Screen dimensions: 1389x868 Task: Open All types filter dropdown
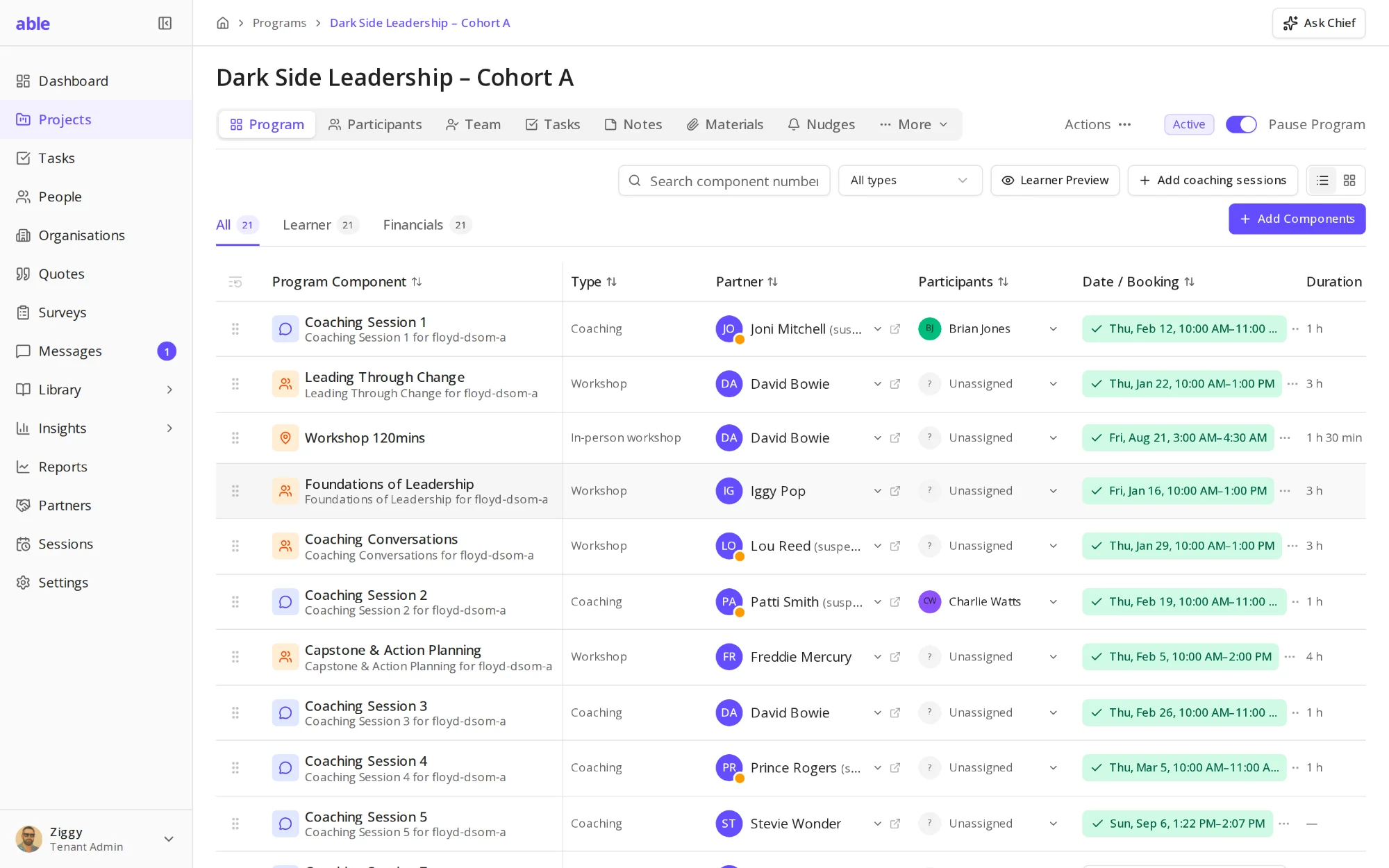pos(910,181)
